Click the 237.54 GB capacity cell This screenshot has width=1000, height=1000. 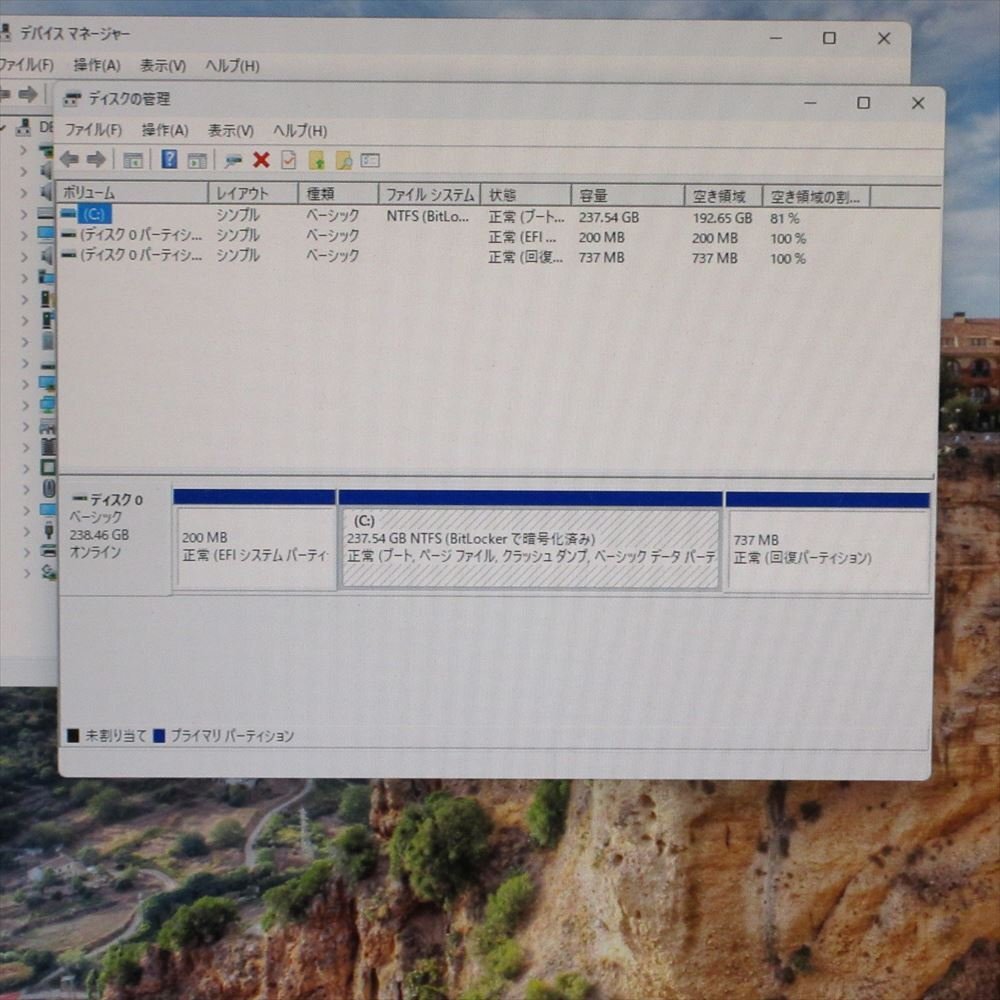(x=608, y=217)
